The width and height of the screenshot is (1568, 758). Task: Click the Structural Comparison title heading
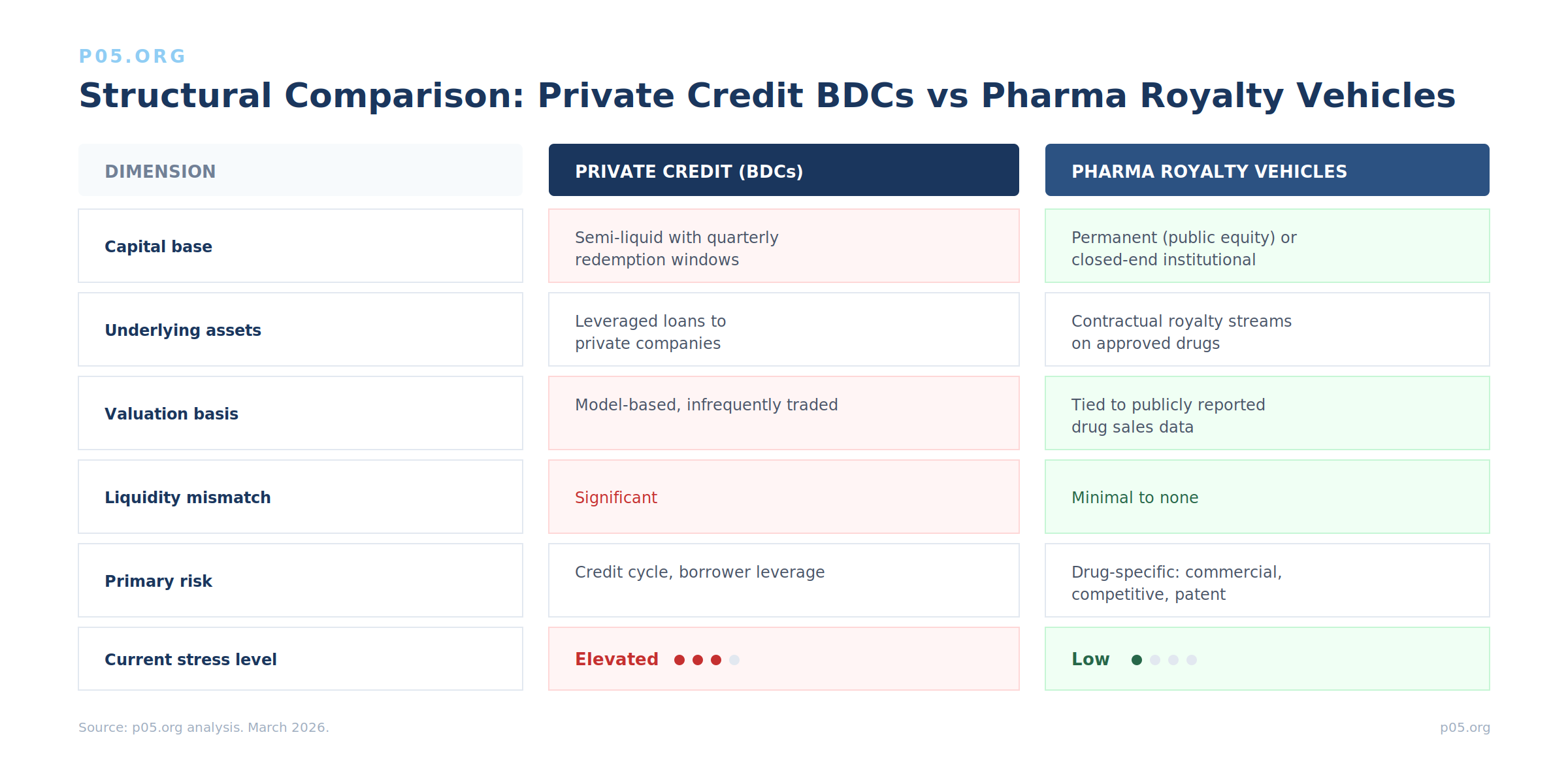click(x=767, y=95)
